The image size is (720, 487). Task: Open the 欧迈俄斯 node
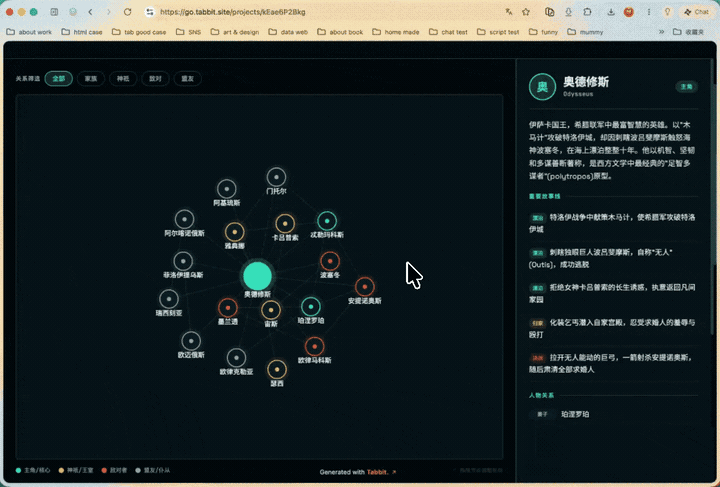191,341
